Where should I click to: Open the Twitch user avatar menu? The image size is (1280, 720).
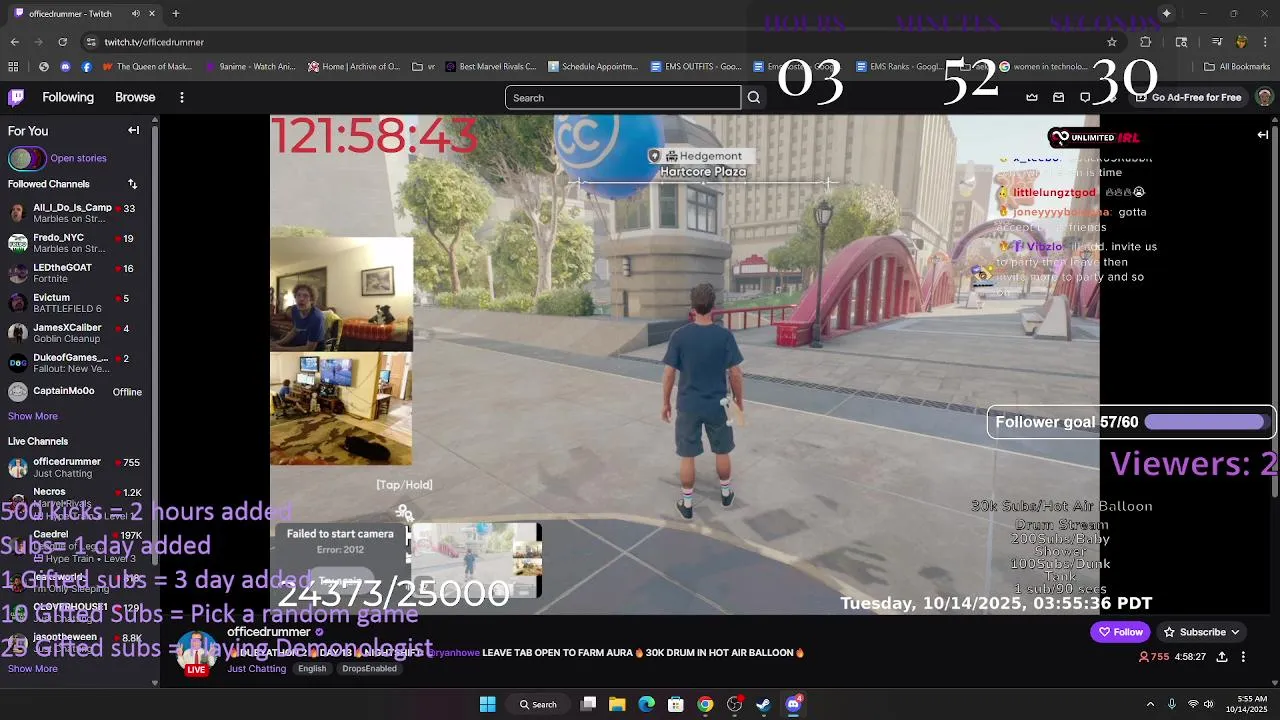[x=1264, y=97]
